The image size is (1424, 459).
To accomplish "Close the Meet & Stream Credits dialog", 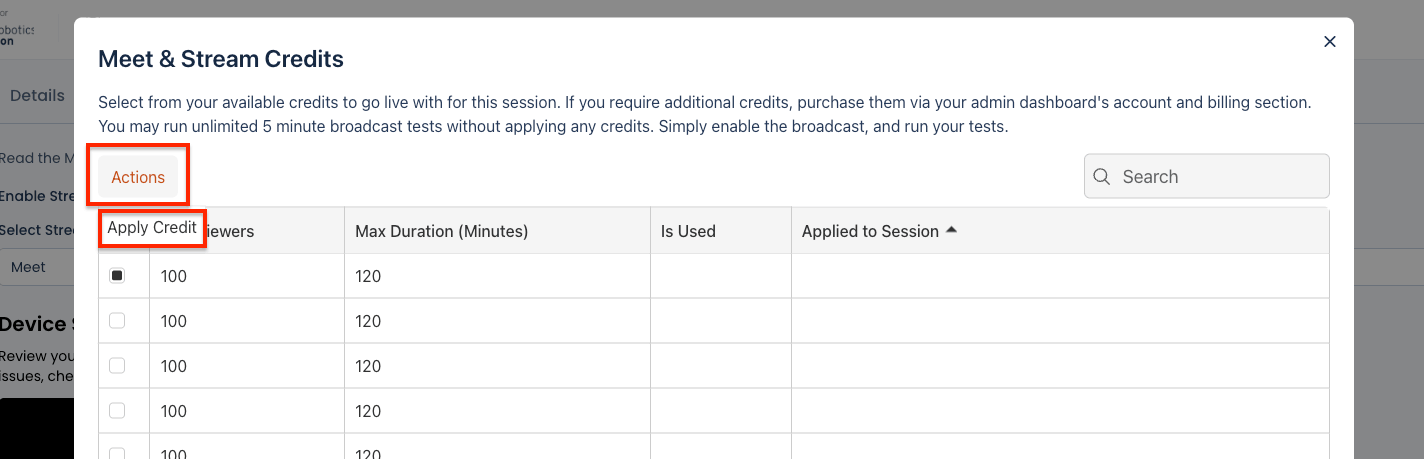I will pos(1329,42).
